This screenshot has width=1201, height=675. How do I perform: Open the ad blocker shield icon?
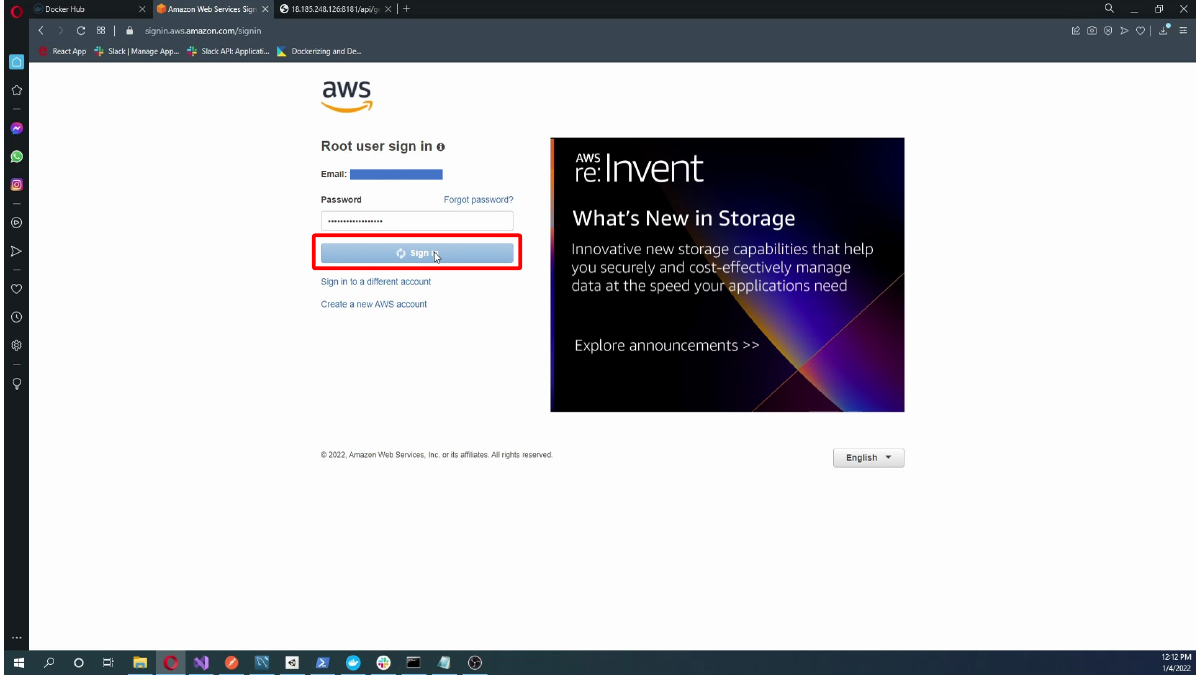[1108, 30]
